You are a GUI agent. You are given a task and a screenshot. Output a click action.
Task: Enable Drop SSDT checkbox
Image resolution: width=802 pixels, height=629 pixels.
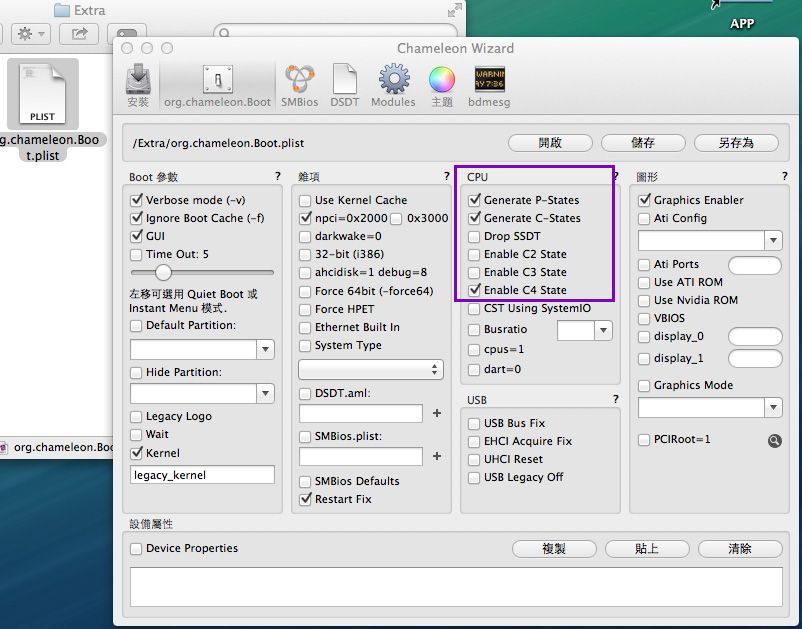[x=474, y=236]
